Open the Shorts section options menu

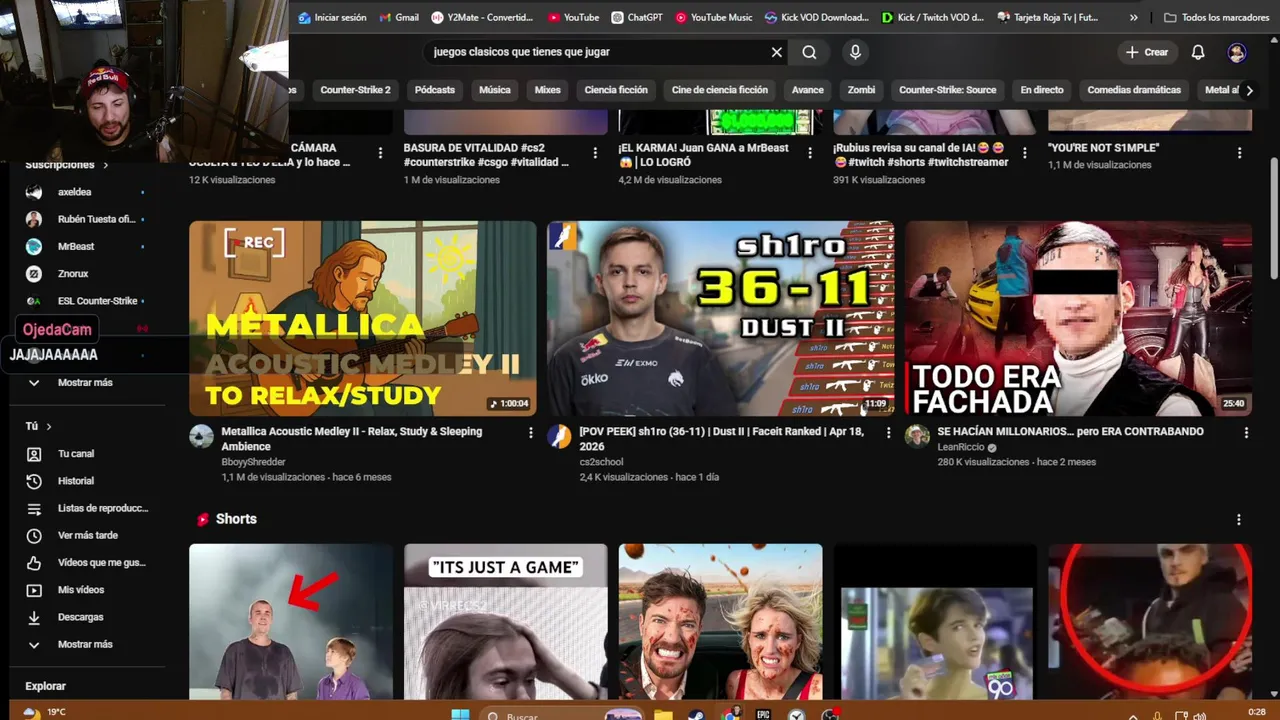pyautogui.click(x=1239, y=520)
